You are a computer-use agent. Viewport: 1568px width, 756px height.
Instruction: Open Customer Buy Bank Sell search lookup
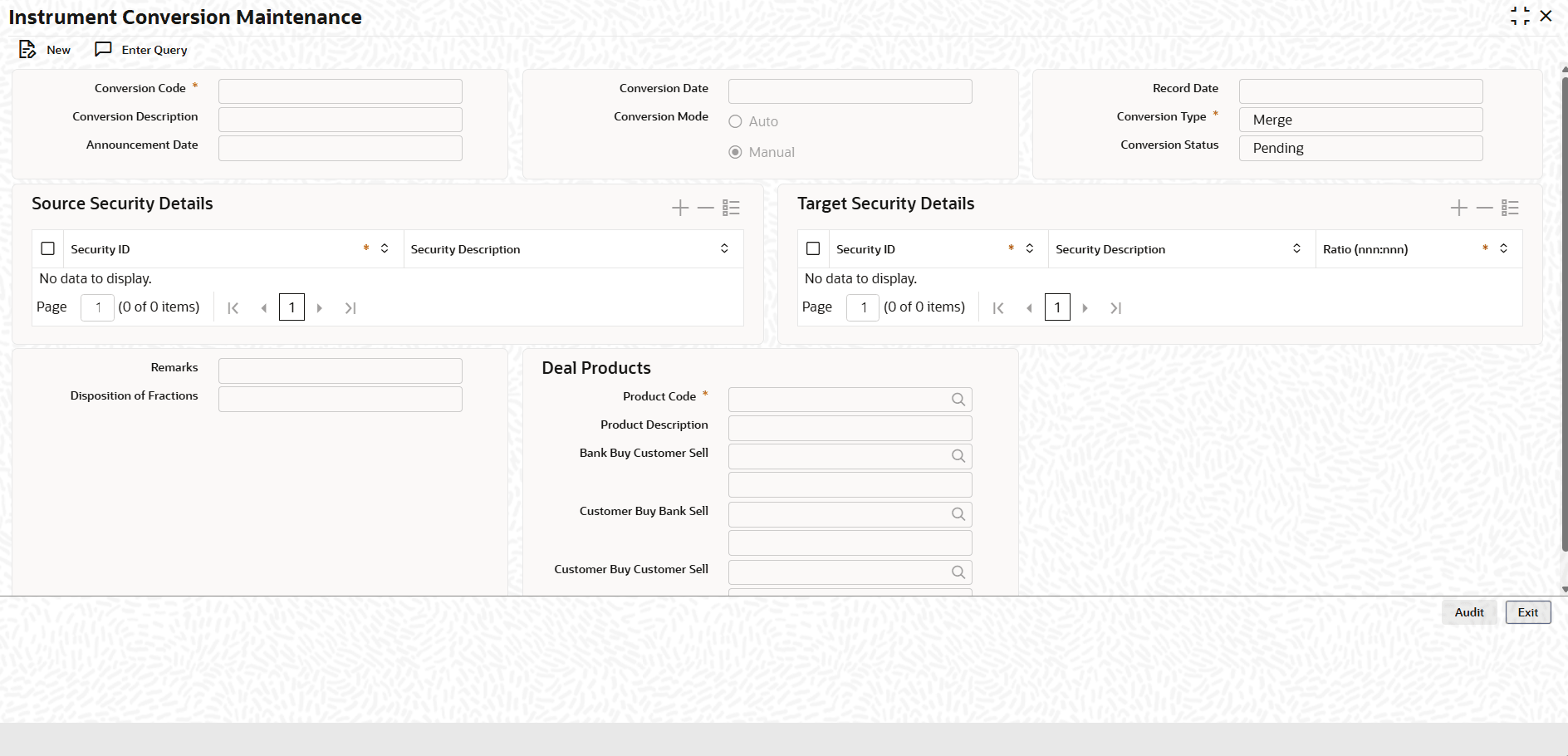pyautogui.click(x=958, y=514)
